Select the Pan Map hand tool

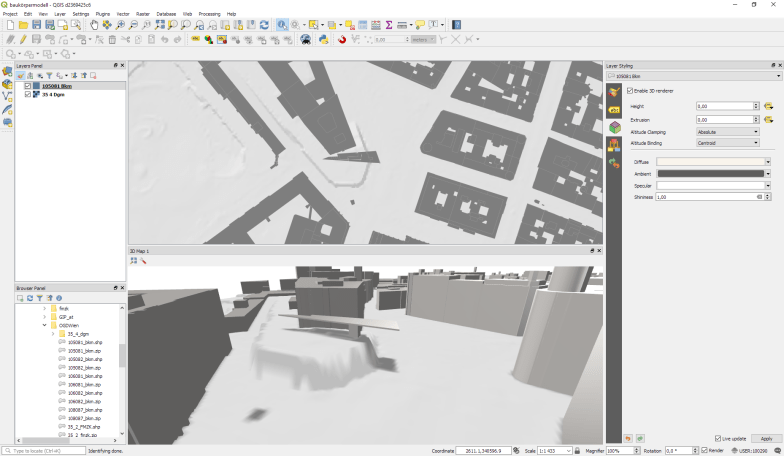[94, 24]
